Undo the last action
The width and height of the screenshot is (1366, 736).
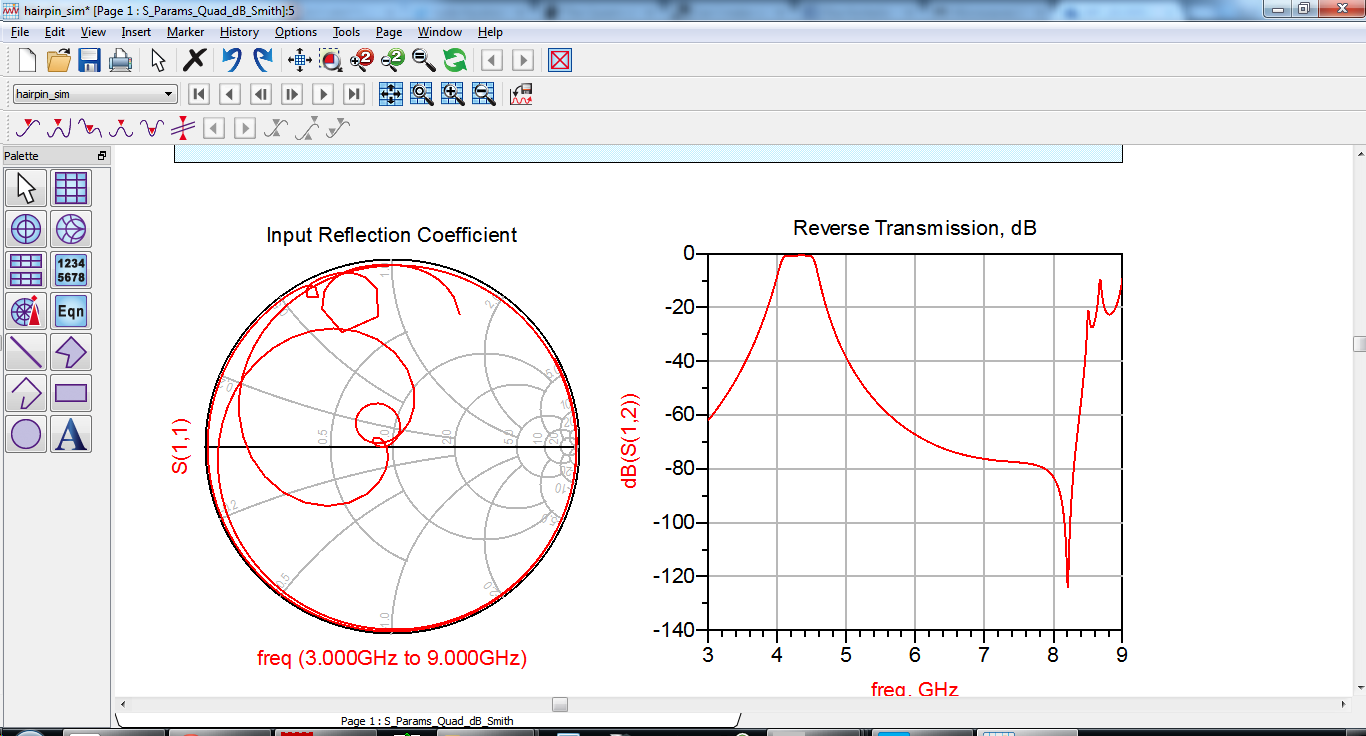click(232, 60)
